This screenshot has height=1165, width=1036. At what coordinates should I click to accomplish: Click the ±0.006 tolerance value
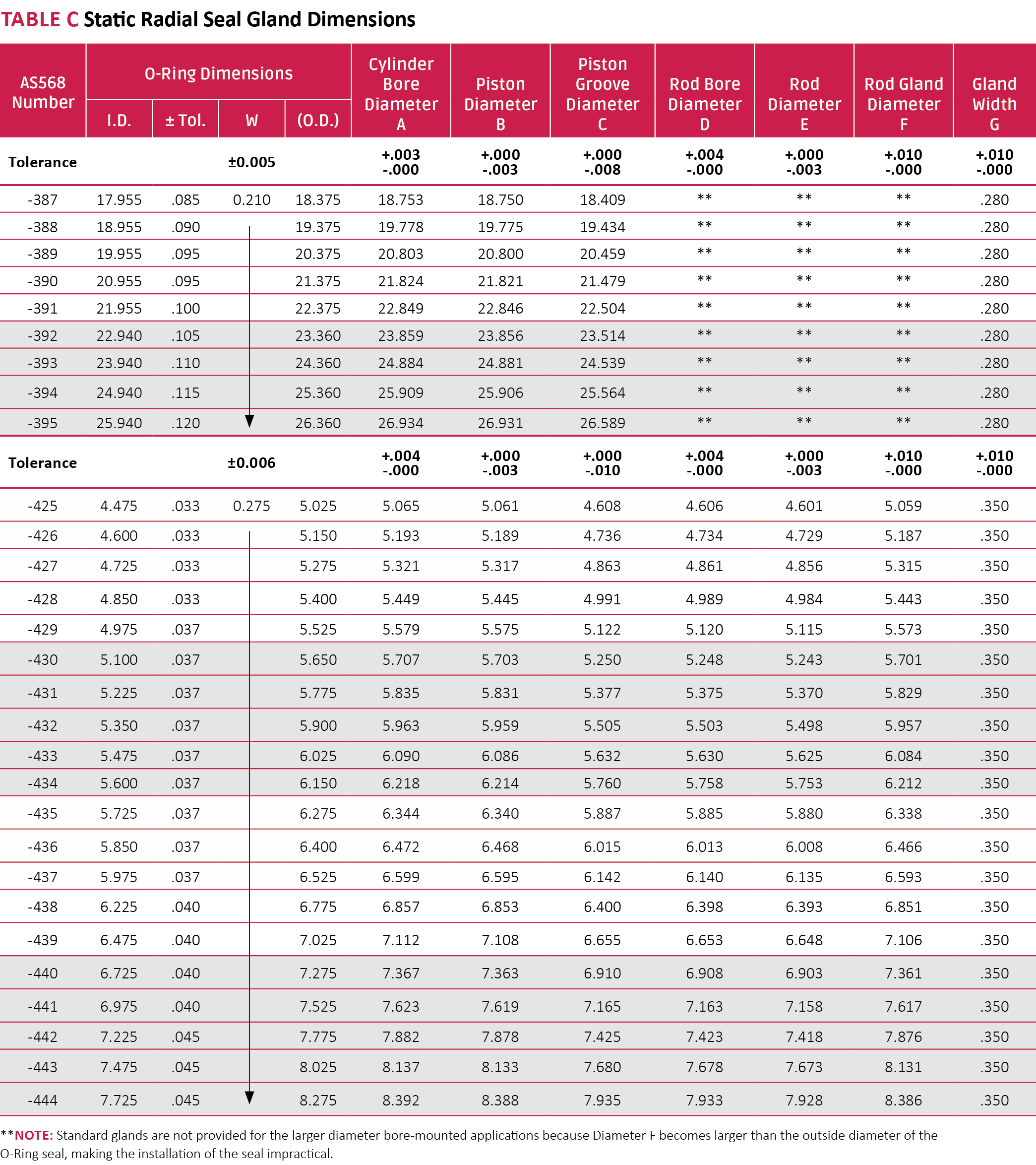pyautogui.click(x=251, y=463)
